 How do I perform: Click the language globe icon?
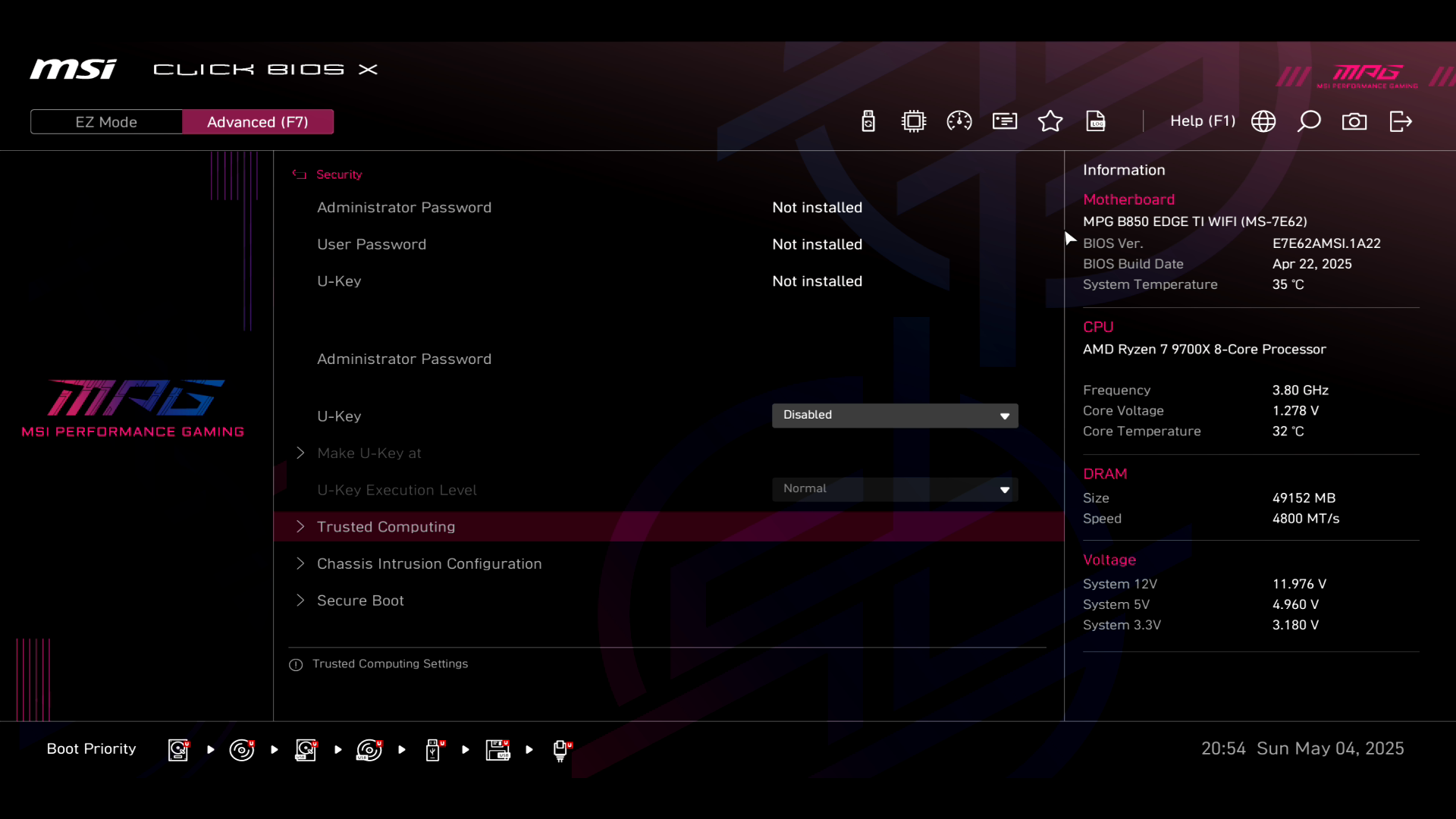[x=1263, y=121]
